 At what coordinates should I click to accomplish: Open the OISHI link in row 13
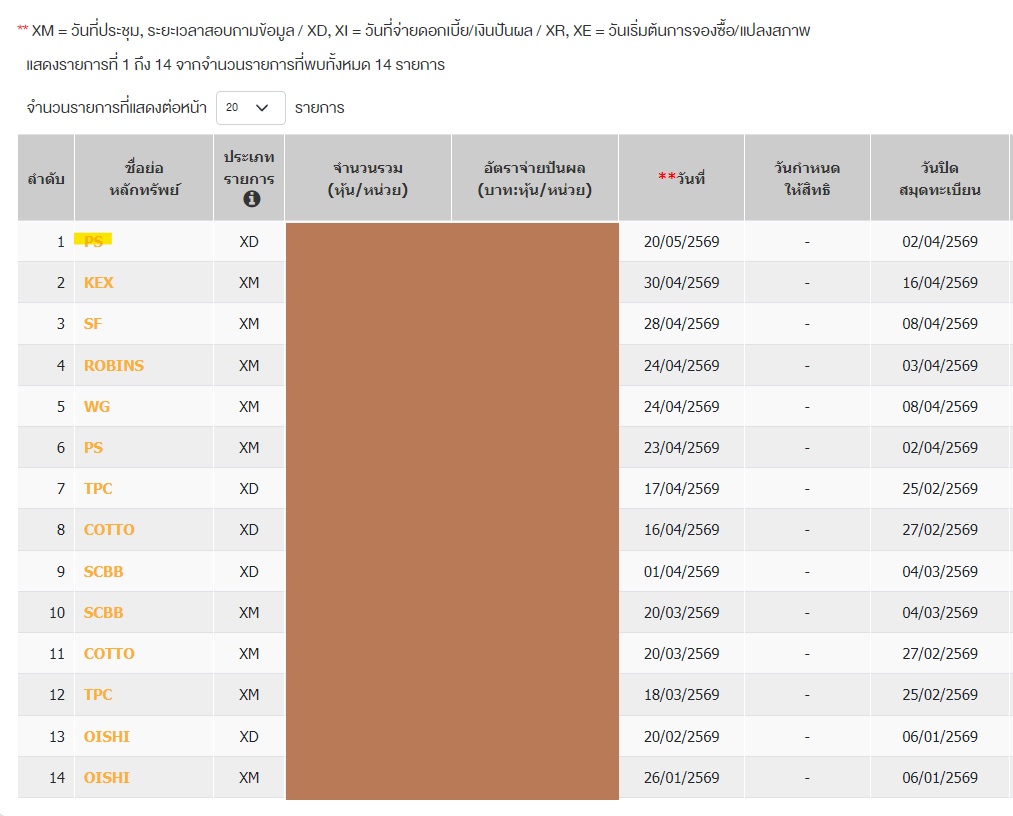(x=107, y=737)
